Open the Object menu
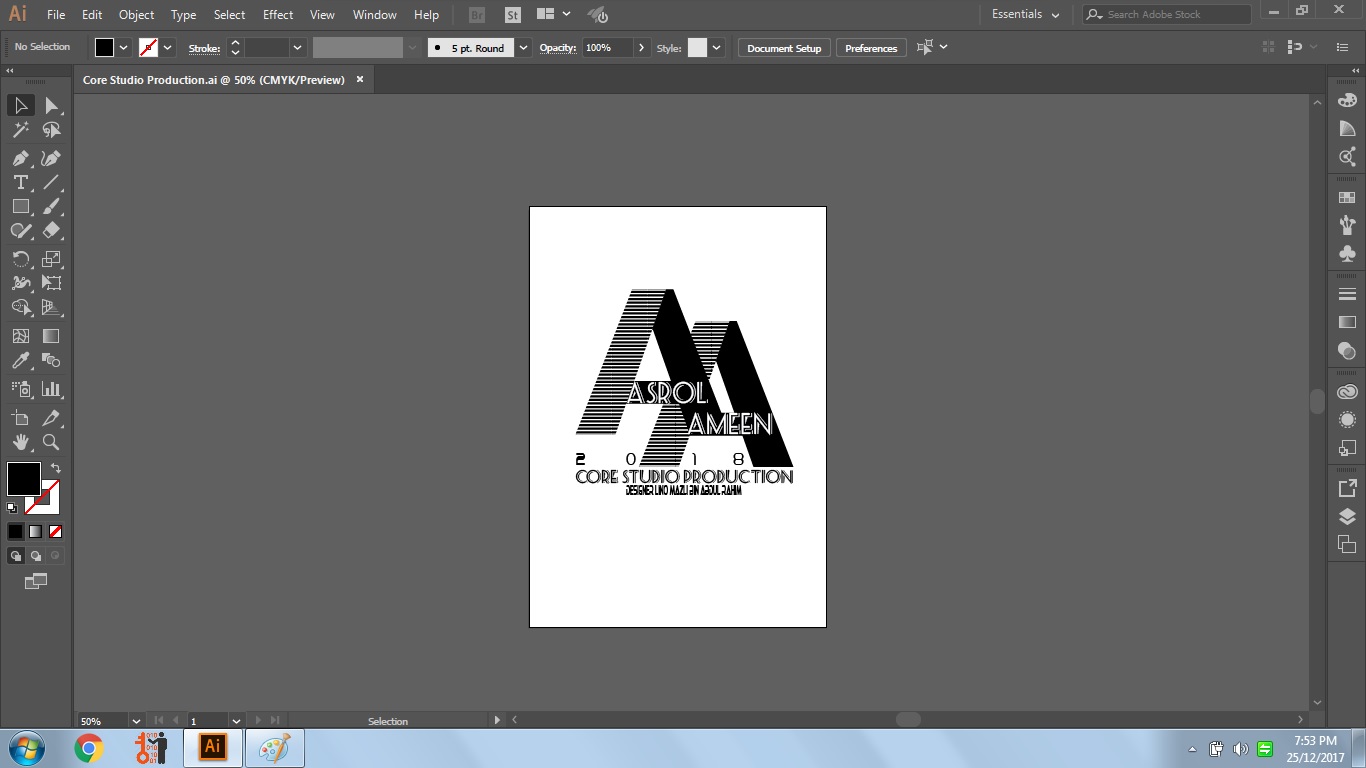The height and width of the screenshot is (768, 1366). click(x=136, y=15)
